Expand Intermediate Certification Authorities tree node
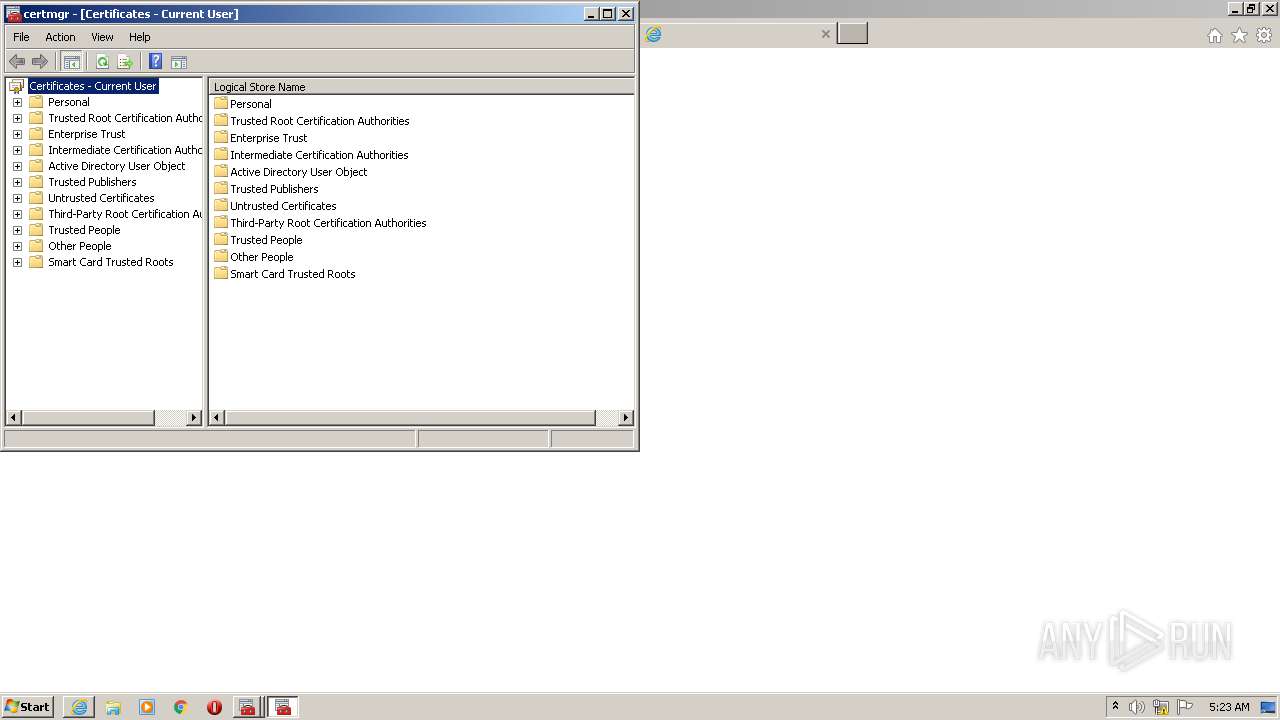Image resolution: width=1280 pixels, height=720 pixels. 17,150
